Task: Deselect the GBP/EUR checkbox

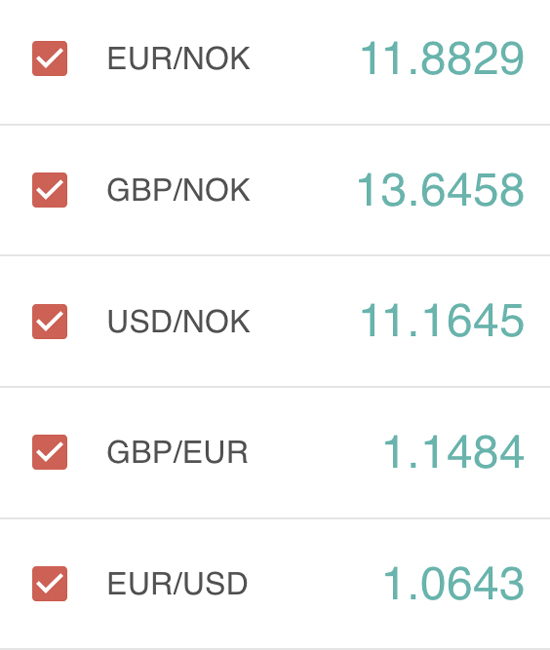Action: point(50,452)
